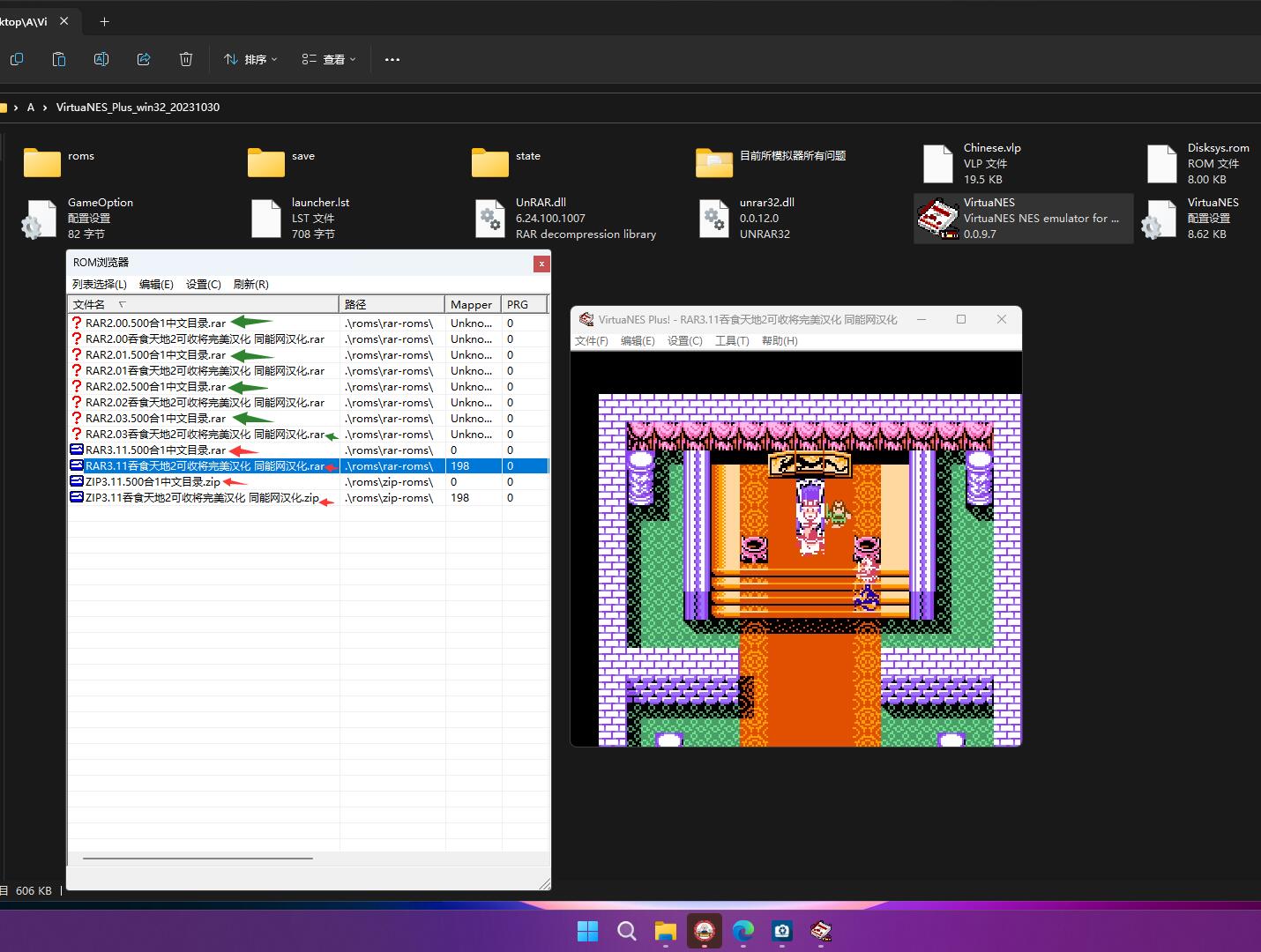Close the current Explorer tab
1261x952 pixels.
[x=63, y=21]
